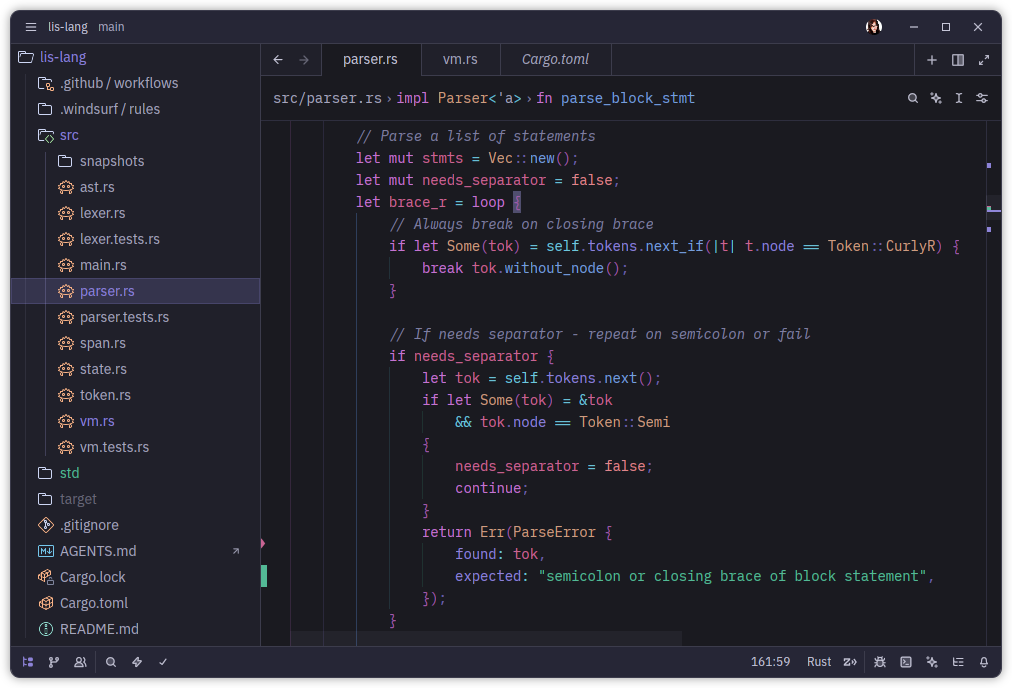This screenshot has width=1012, height=688.
Task: Open vm.tests.rs in the file tree
Action: click(136, 447)
